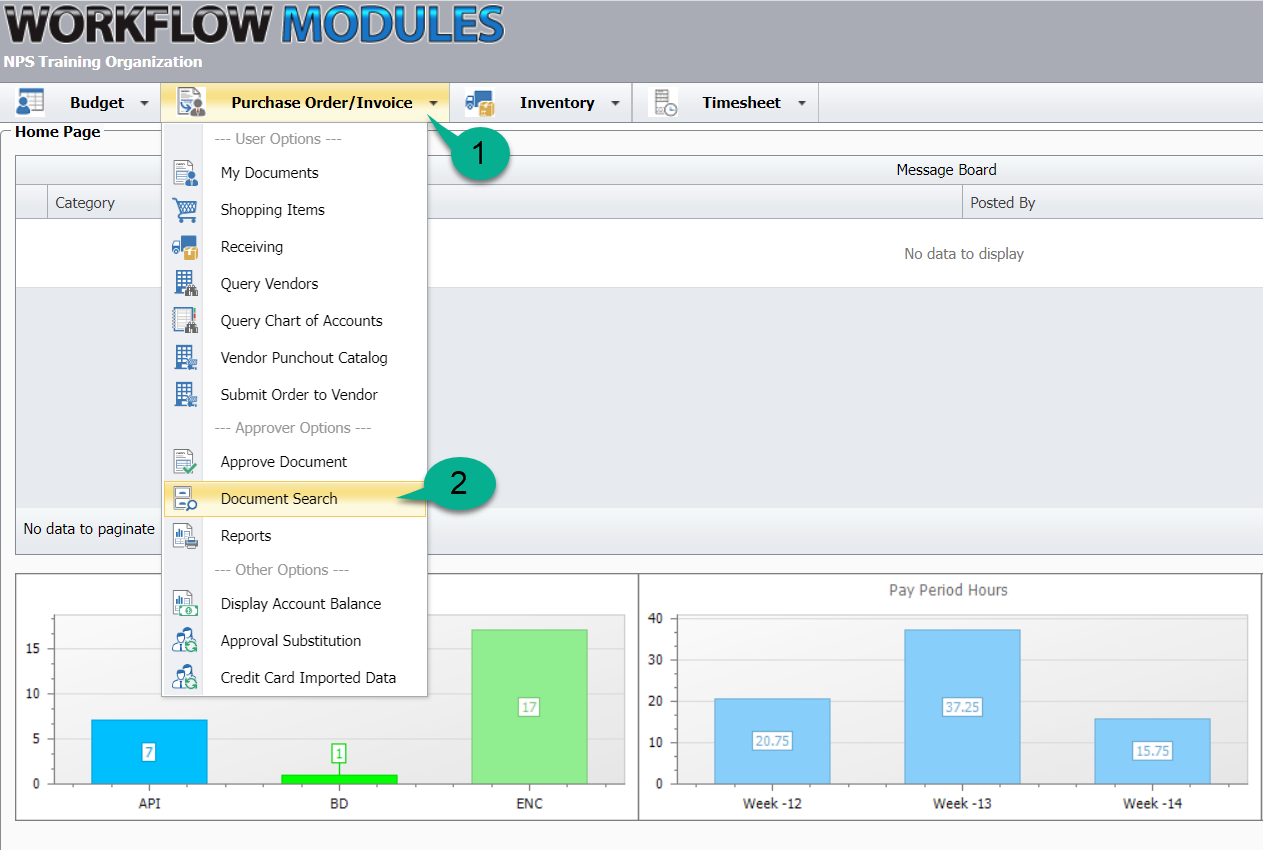Click the Posted By column header
The height and width of the screenshot is (850, 1263).
1002,203
